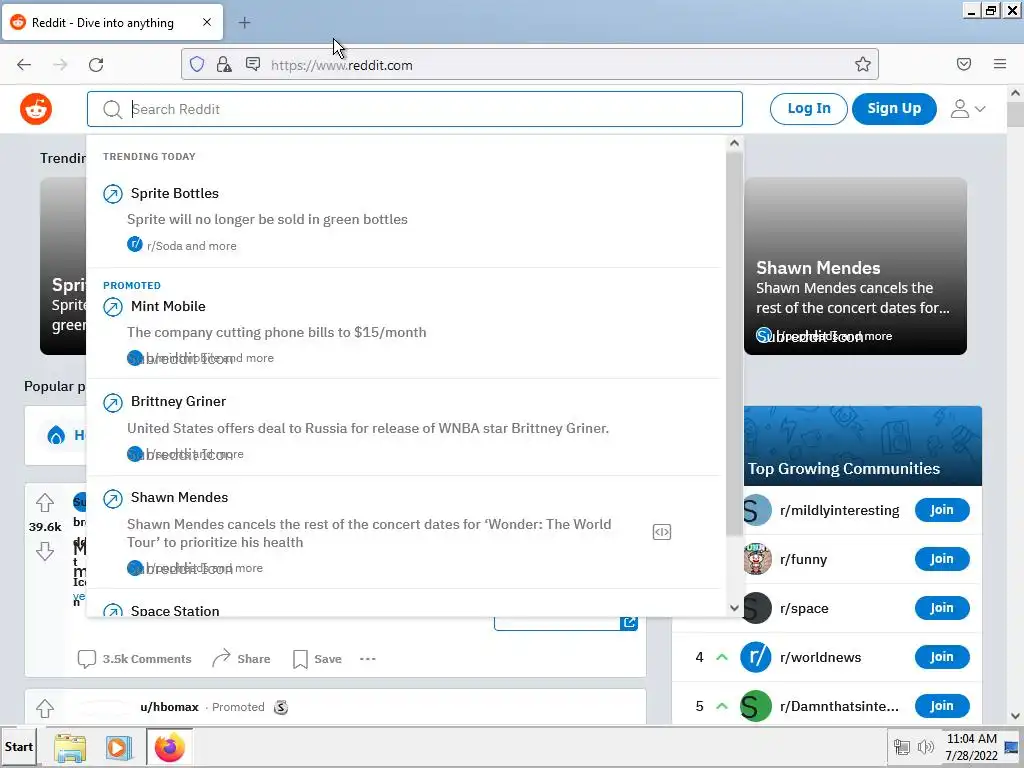Click the volume speaker tray icon
1024x768 pixels.
(925, 747)
